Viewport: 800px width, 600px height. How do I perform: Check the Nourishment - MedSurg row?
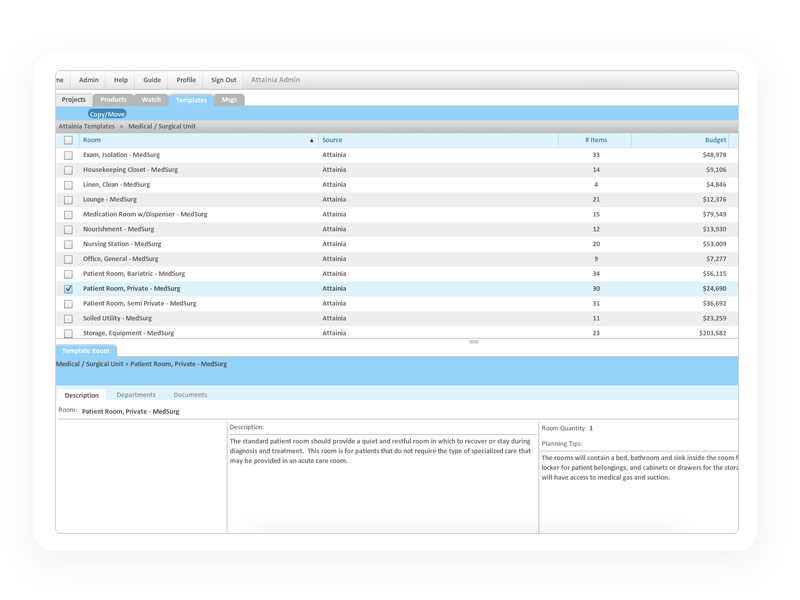tap(68, 229)
